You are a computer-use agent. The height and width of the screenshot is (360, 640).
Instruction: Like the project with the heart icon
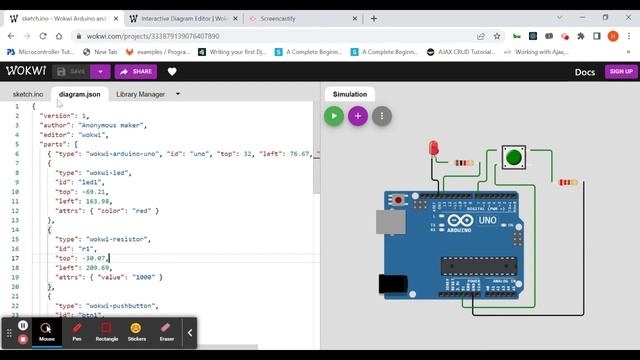coord(172,71)
